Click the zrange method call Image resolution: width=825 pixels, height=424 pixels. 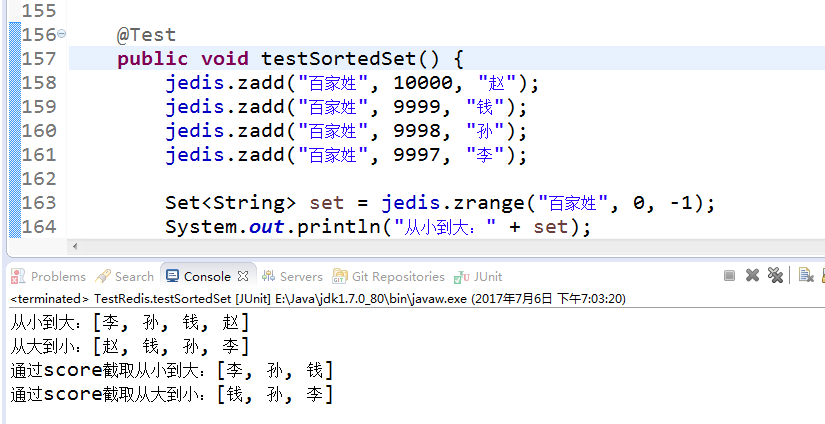click(x=489, y=203)
